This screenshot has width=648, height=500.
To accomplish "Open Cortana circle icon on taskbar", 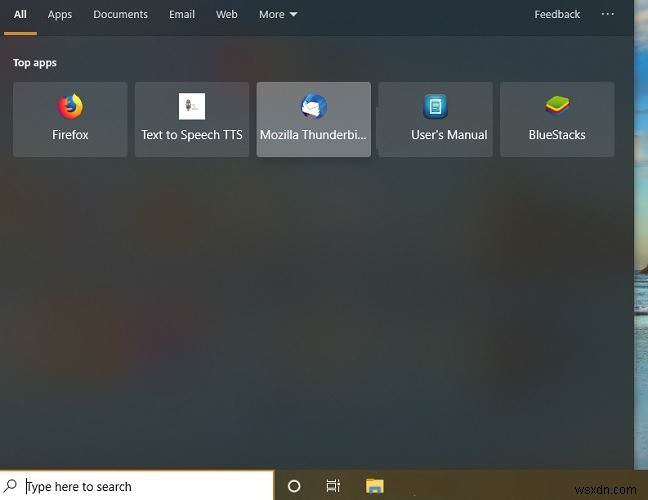I will point(294,486).
